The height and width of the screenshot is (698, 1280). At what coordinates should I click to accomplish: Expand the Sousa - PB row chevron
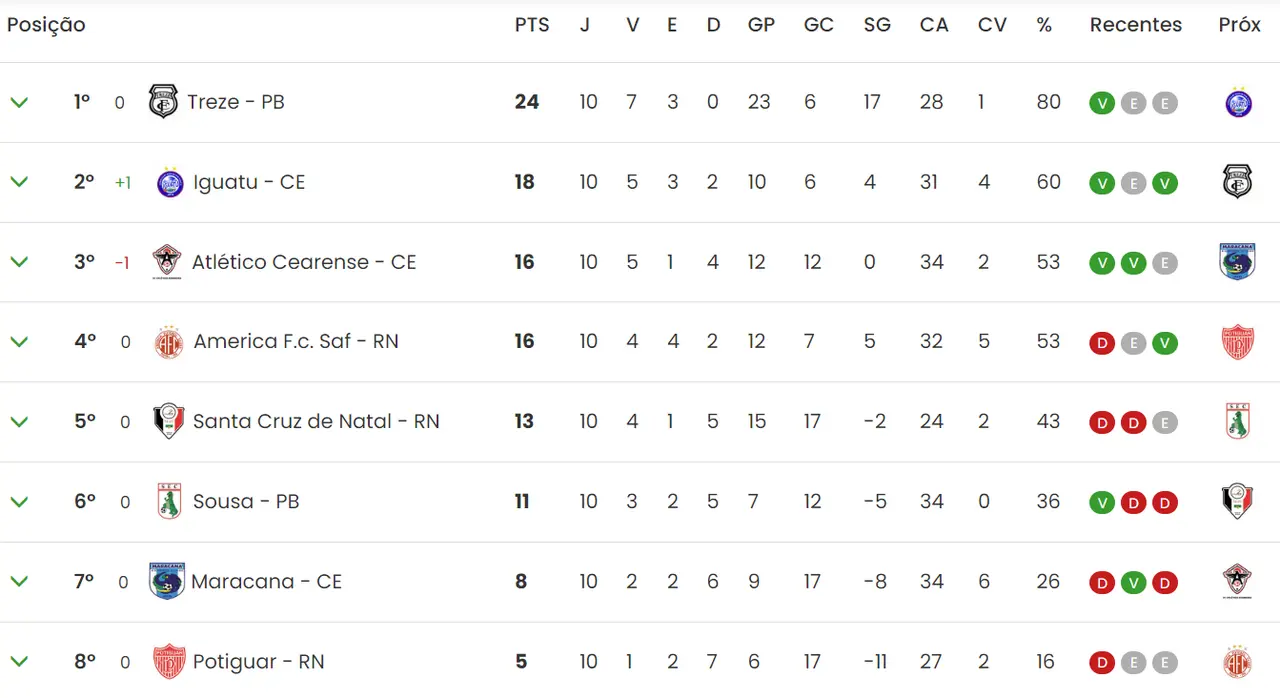[19, 501]
